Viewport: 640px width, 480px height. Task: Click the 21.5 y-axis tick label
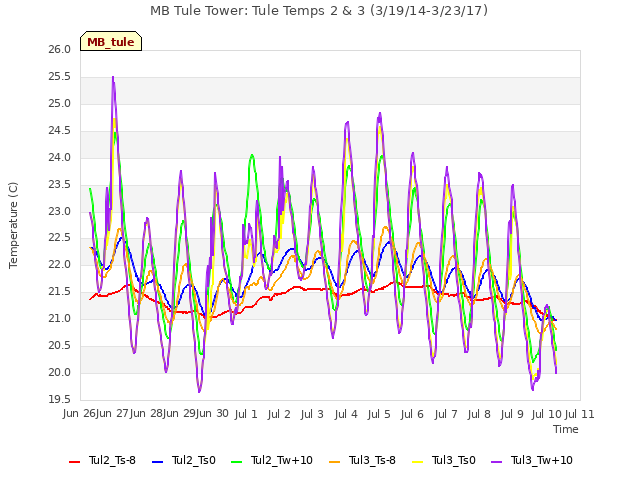[x=60, y=292]
